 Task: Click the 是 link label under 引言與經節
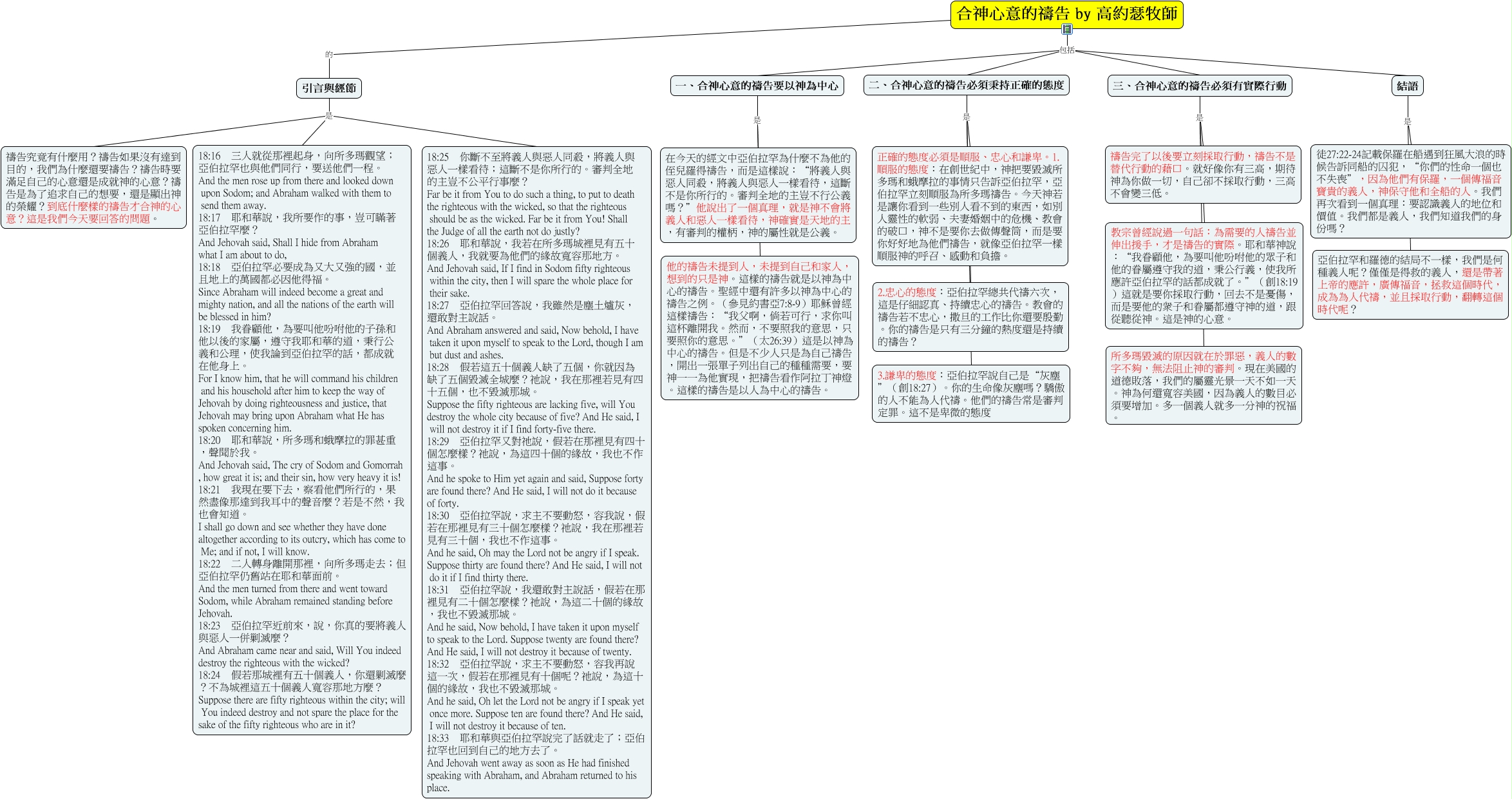click(329, 116)
